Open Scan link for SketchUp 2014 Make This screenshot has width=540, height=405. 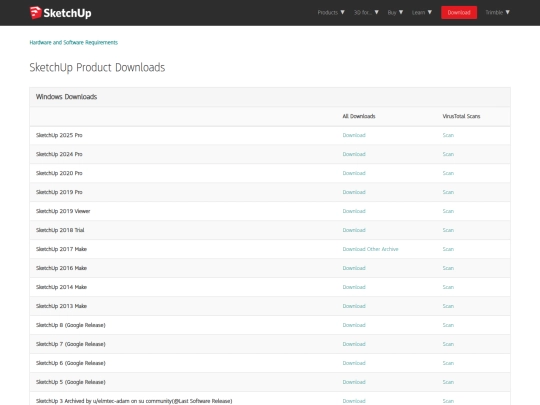click(x=448, y=287)
